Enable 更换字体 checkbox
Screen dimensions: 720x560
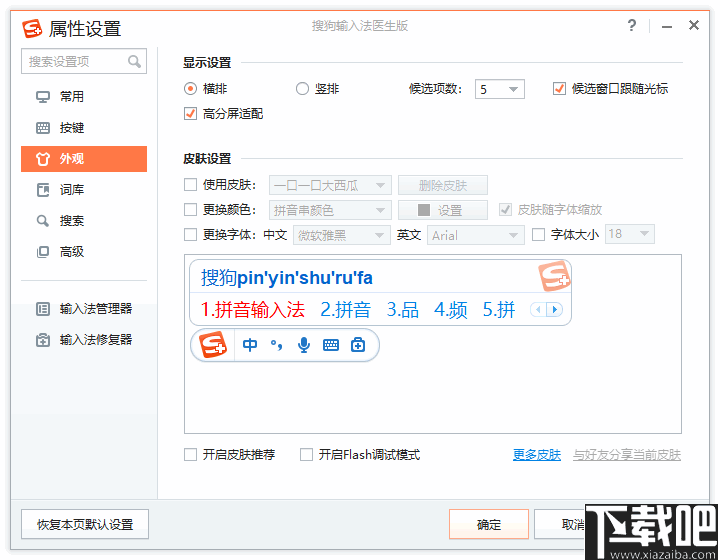pyautogui.click(x=190, y=235)
